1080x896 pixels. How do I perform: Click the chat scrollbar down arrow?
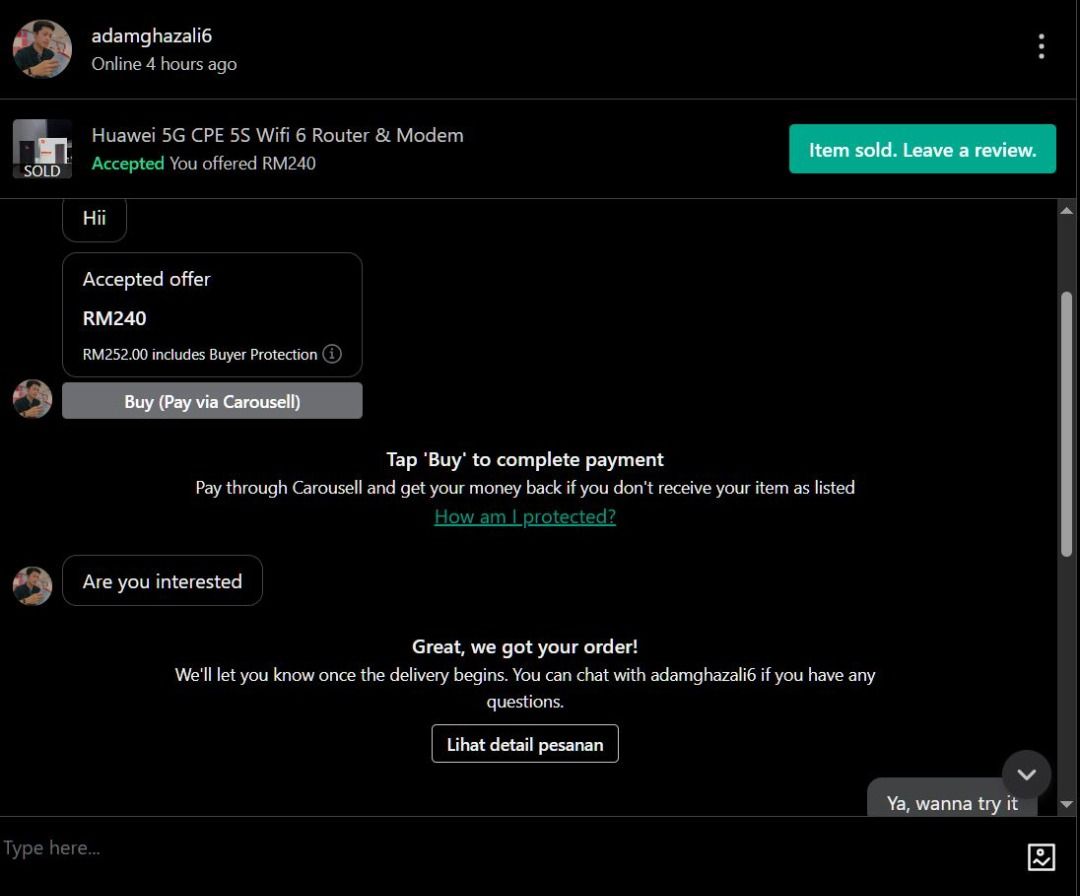1066,804
